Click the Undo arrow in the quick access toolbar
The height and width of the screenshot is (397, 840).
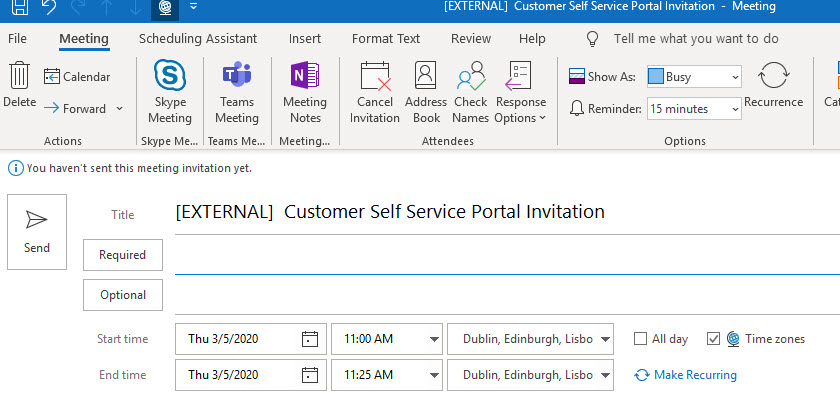tap(49, 6)
